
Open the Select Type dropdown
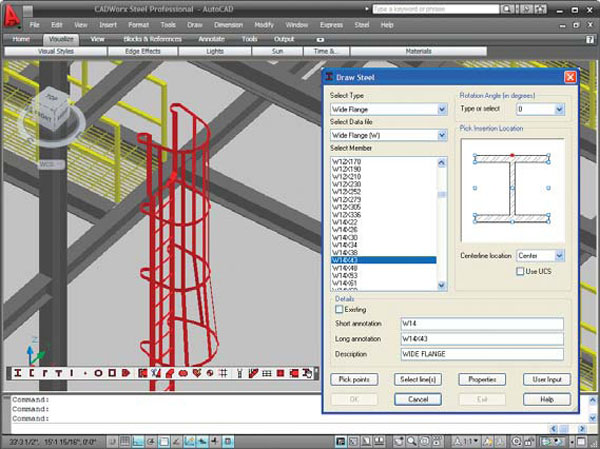click(440, 109)
